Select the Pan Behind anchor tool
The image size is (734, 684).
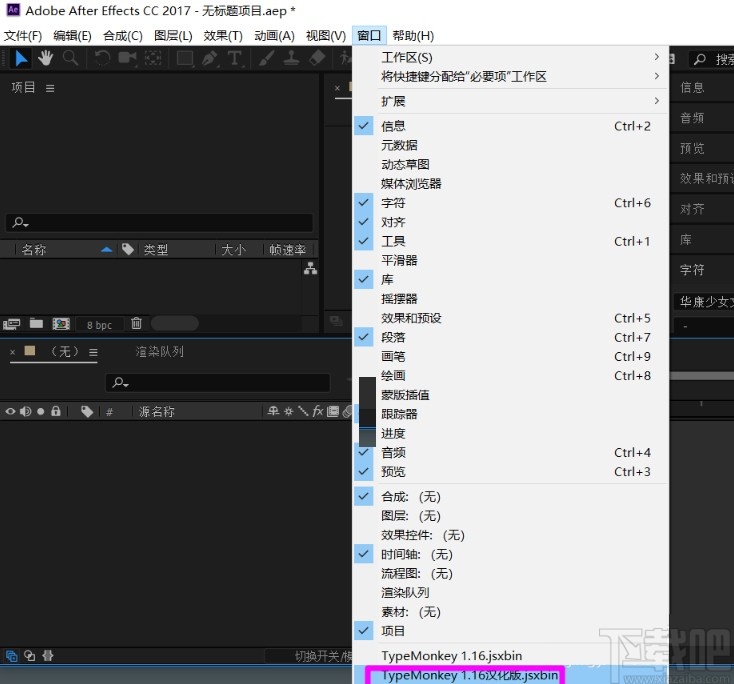click(x=153, y=59)
